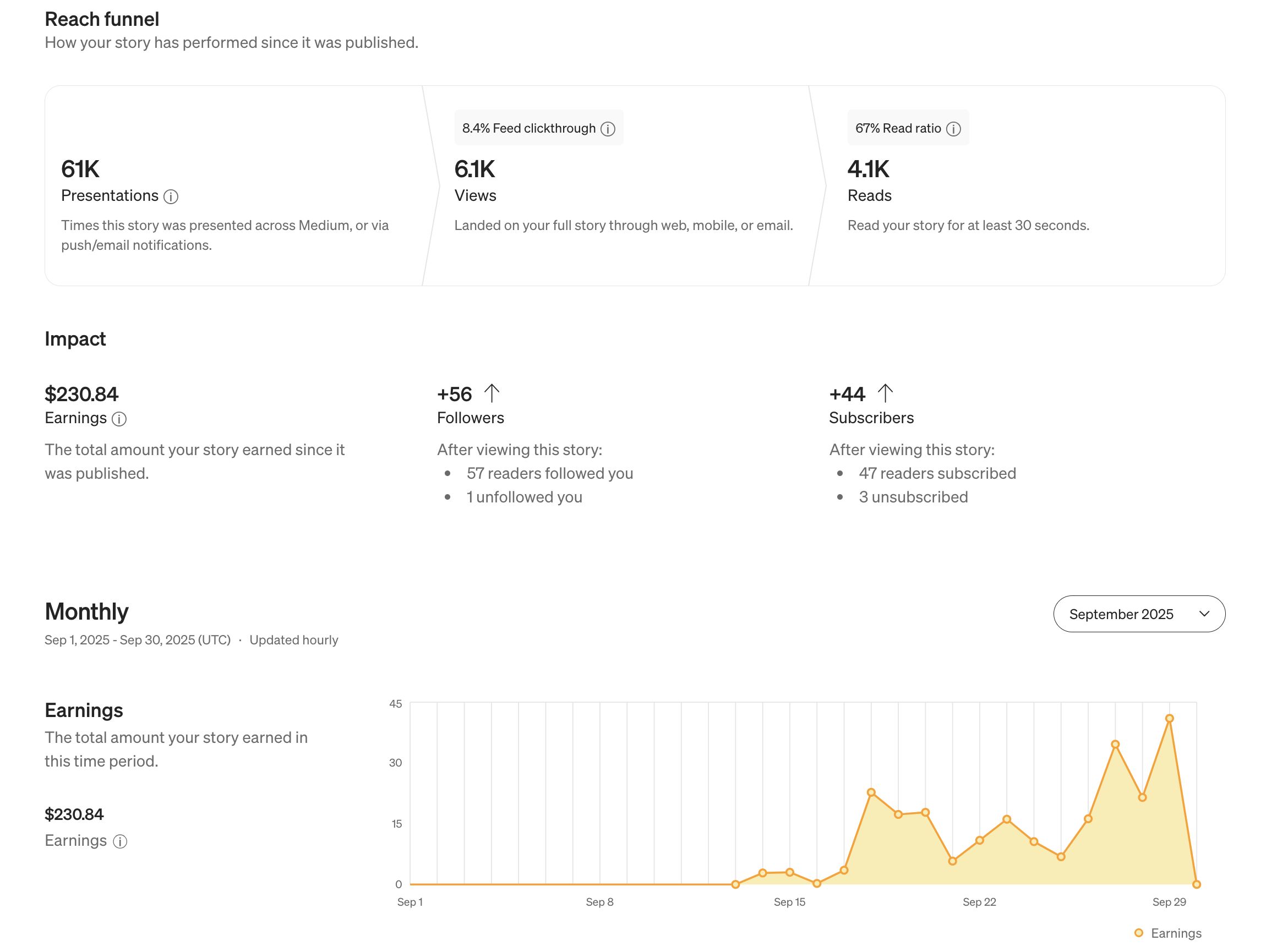Click the Read ratio info icon
1277x952 pixels.
[x=953, y=129]
